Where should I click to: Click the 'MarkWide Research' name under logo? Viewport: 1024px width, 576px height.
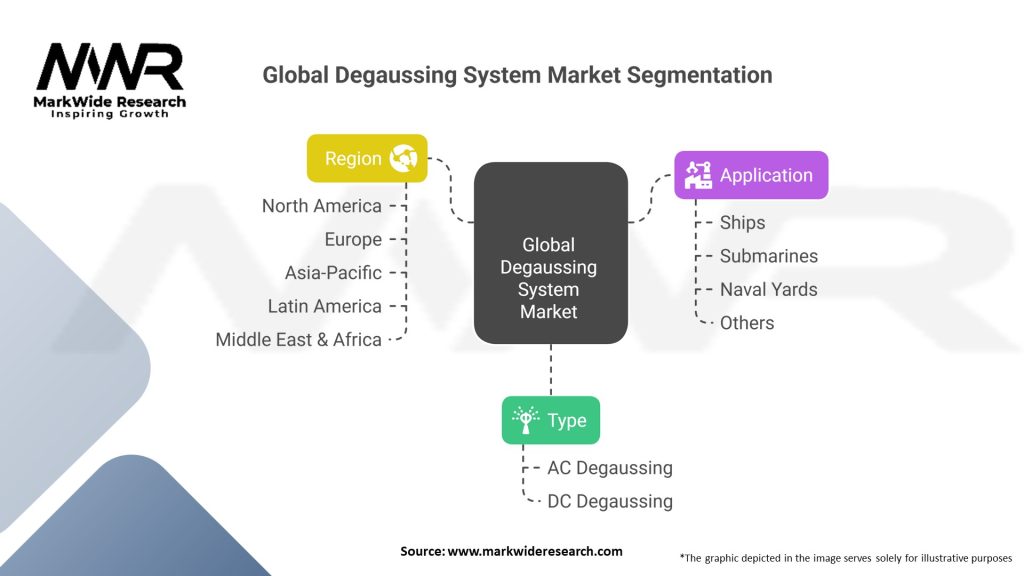click(x=110, y=101)
